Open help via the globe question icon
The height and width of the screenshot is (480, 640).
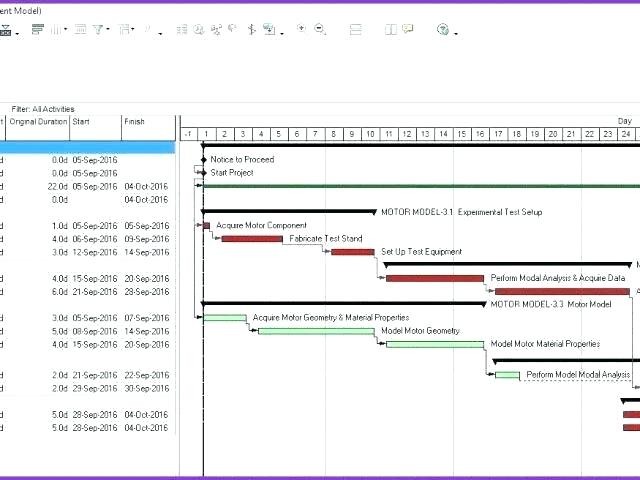[x=443, y=30]
